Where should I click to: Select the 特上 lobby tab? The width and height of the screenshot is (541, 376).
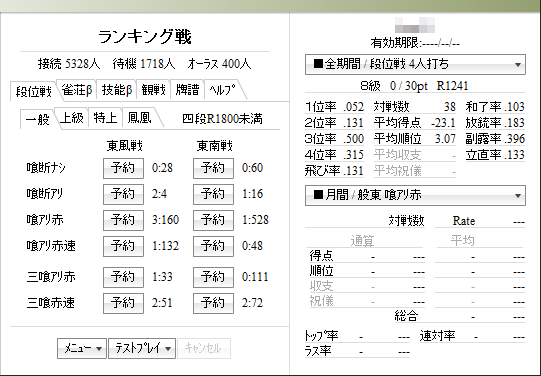pyautogui.click(x=105, y=118)
